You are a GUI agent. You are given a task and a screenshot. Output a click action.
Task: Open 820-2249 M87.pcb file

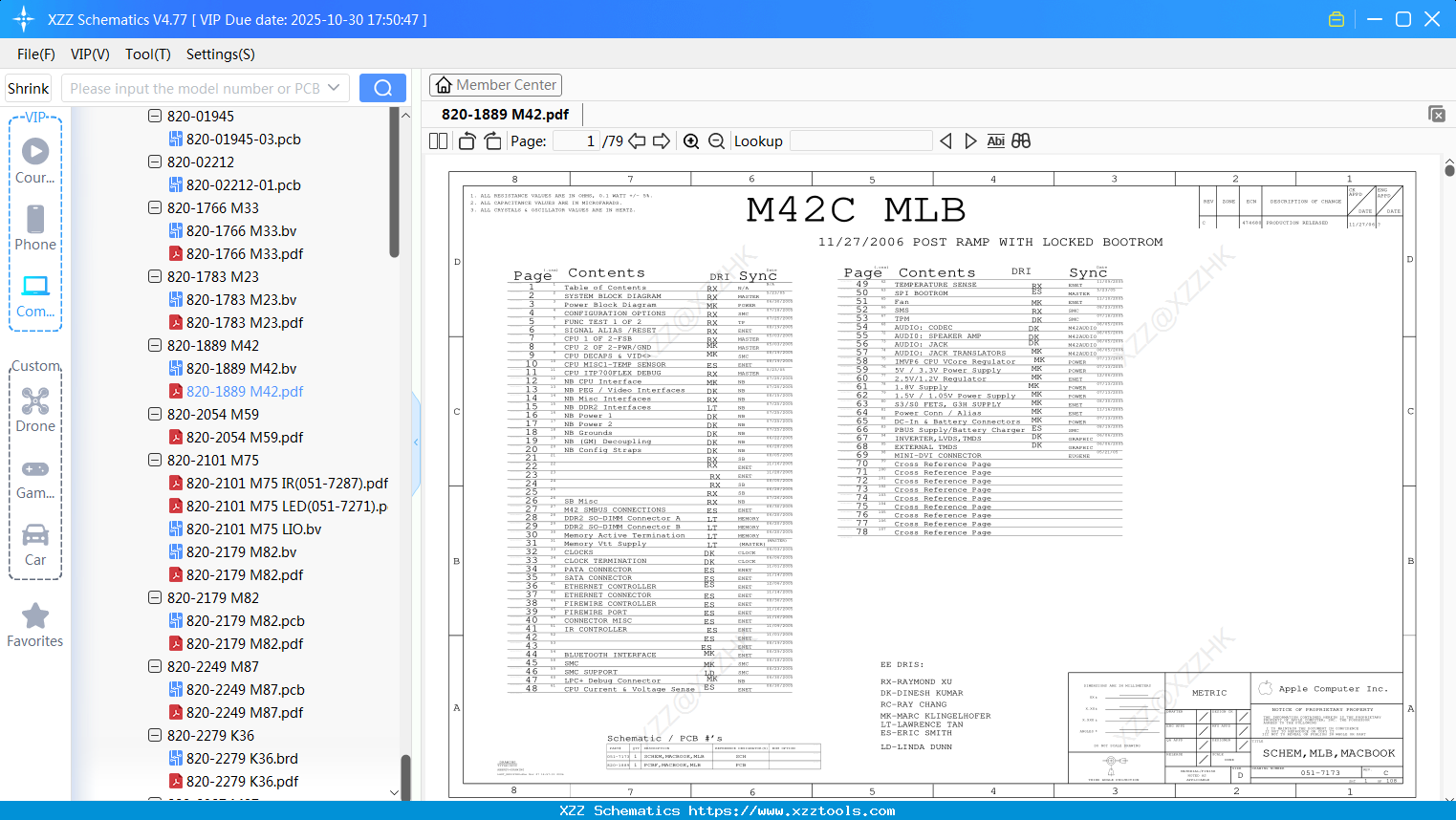coord(246,689)
